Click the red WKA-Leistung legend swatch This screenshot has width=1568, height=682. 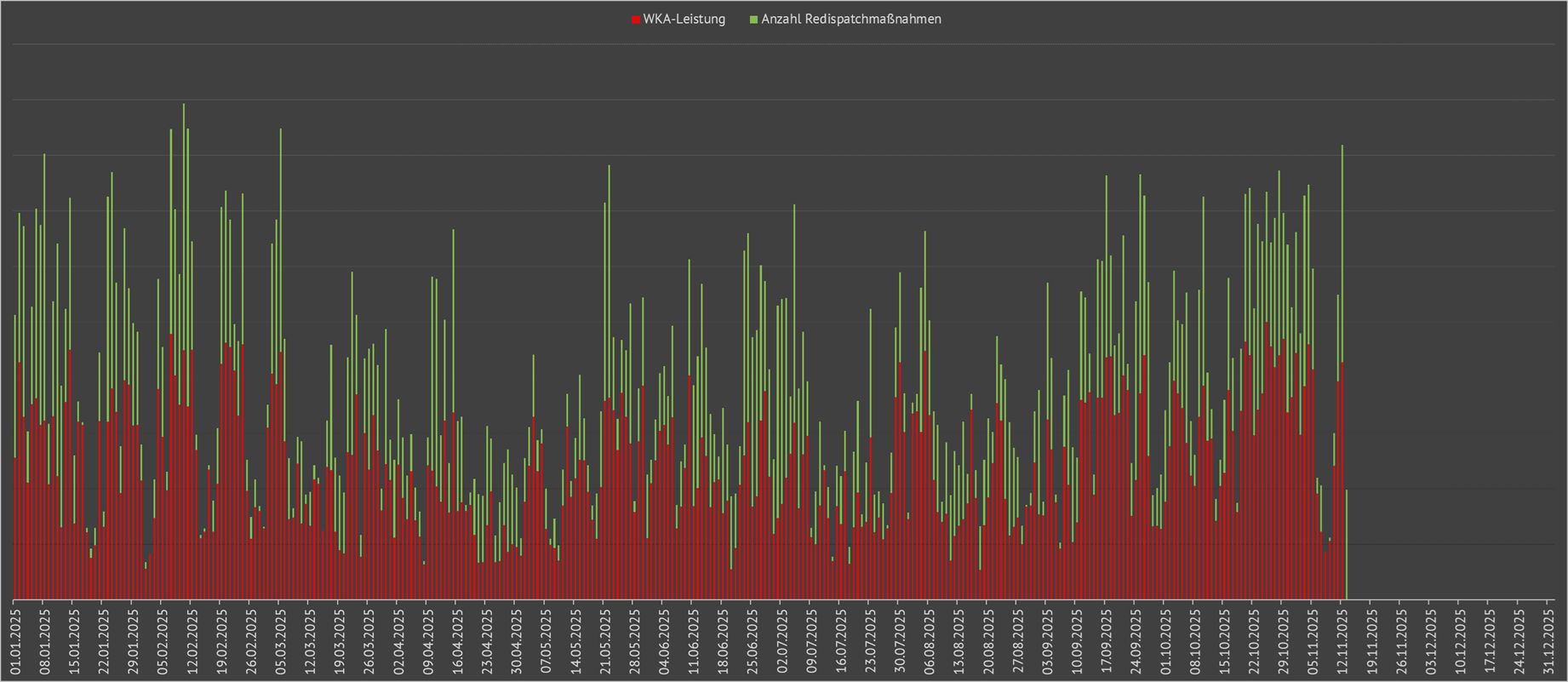click(x=635, y=20)
